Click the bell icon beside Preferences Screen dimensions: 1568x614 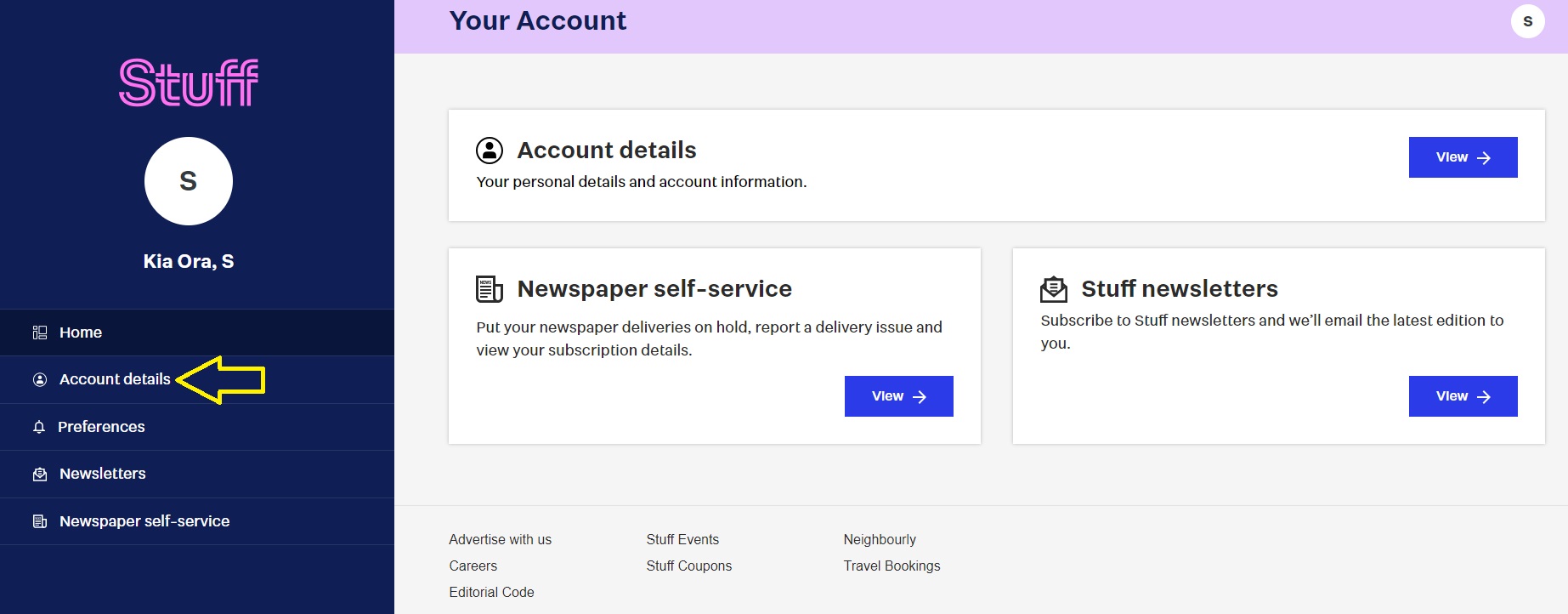point(39,427)
